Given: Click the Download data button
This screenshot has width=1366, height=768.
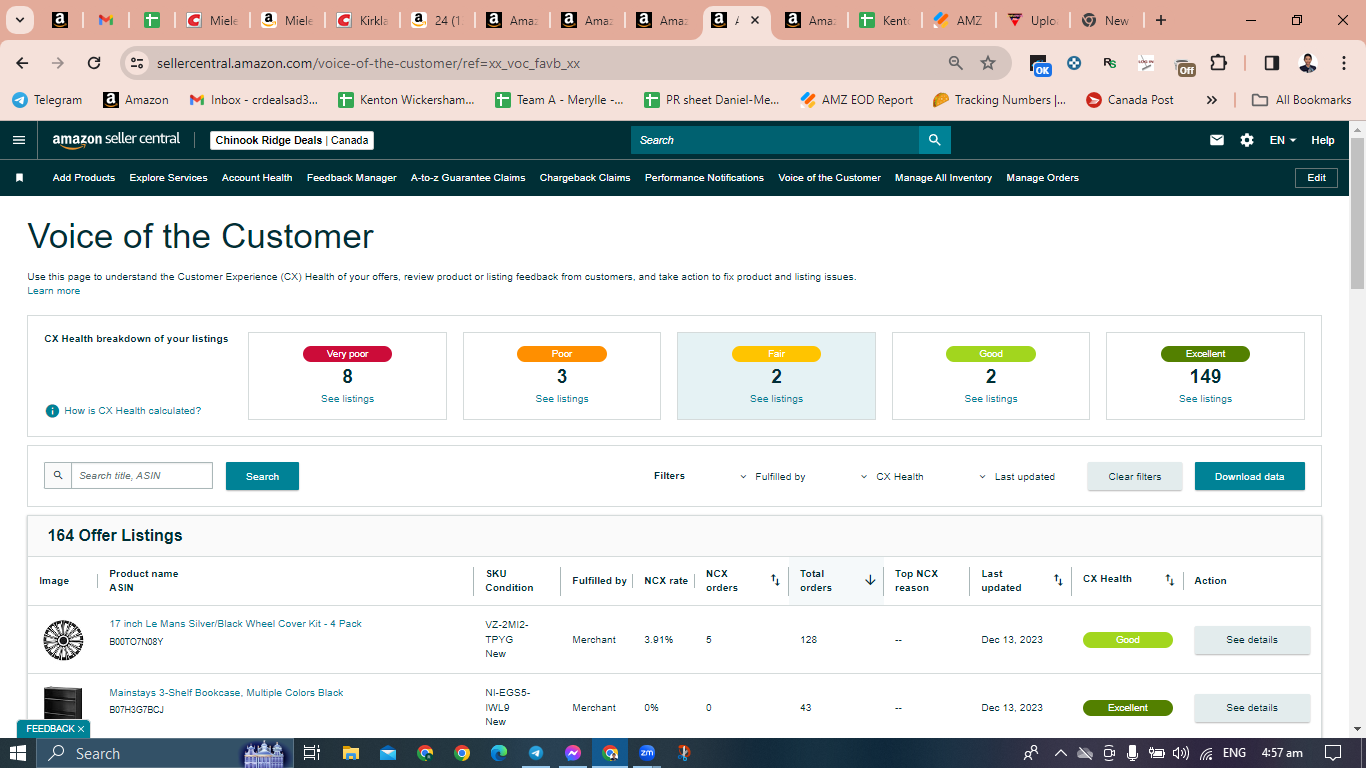Looking at the screenshot, I should click(x=1249, y=476).
